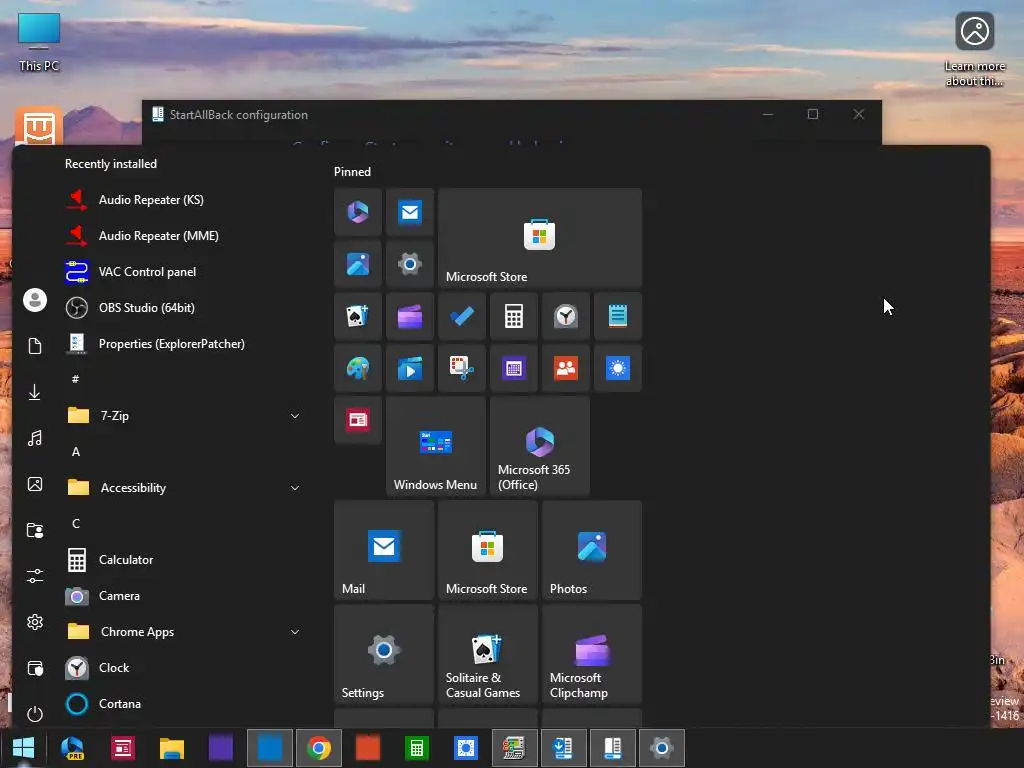Open the small People pinned tile
1024x768 pixels.
[566, 368]
